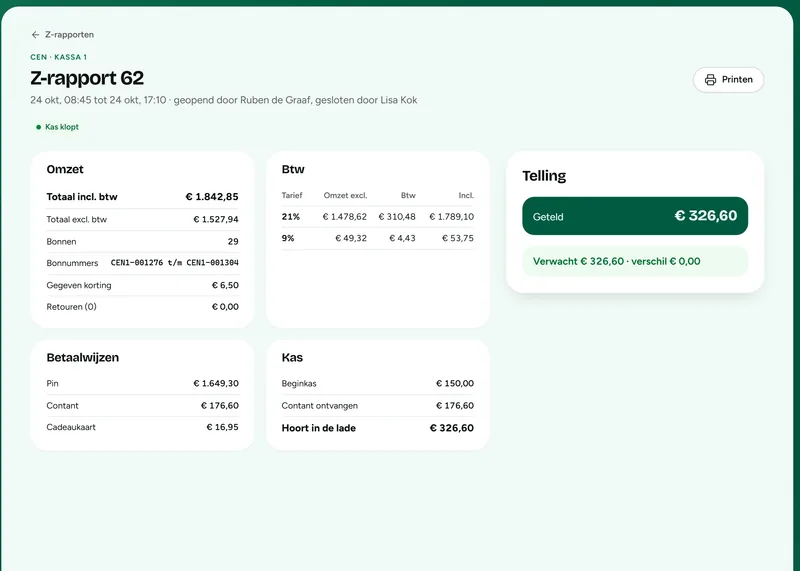Go back via the left arrow icon
Image resolution: width=800 pixels, height=571 pixels.
click(x=35, y=35)
